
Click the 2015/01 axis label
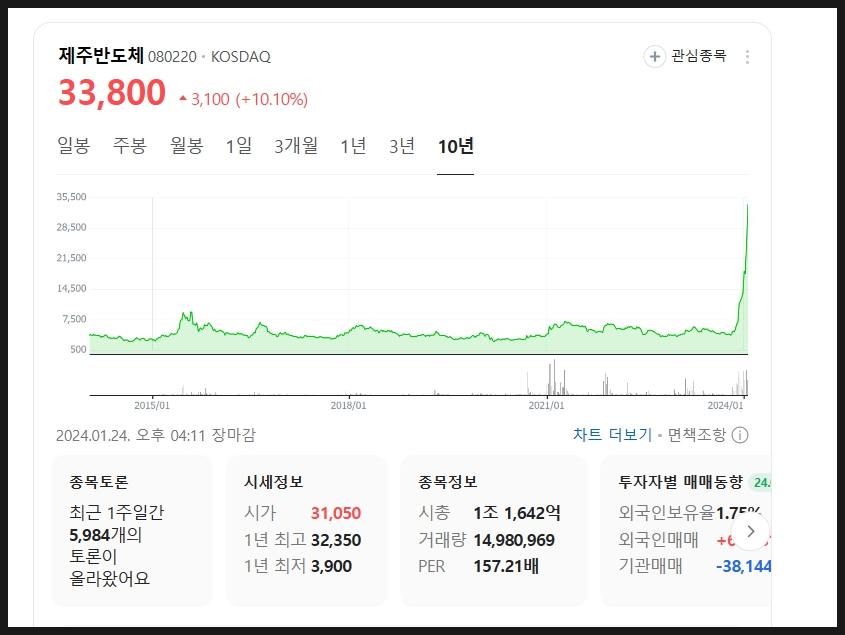(152, 405)
